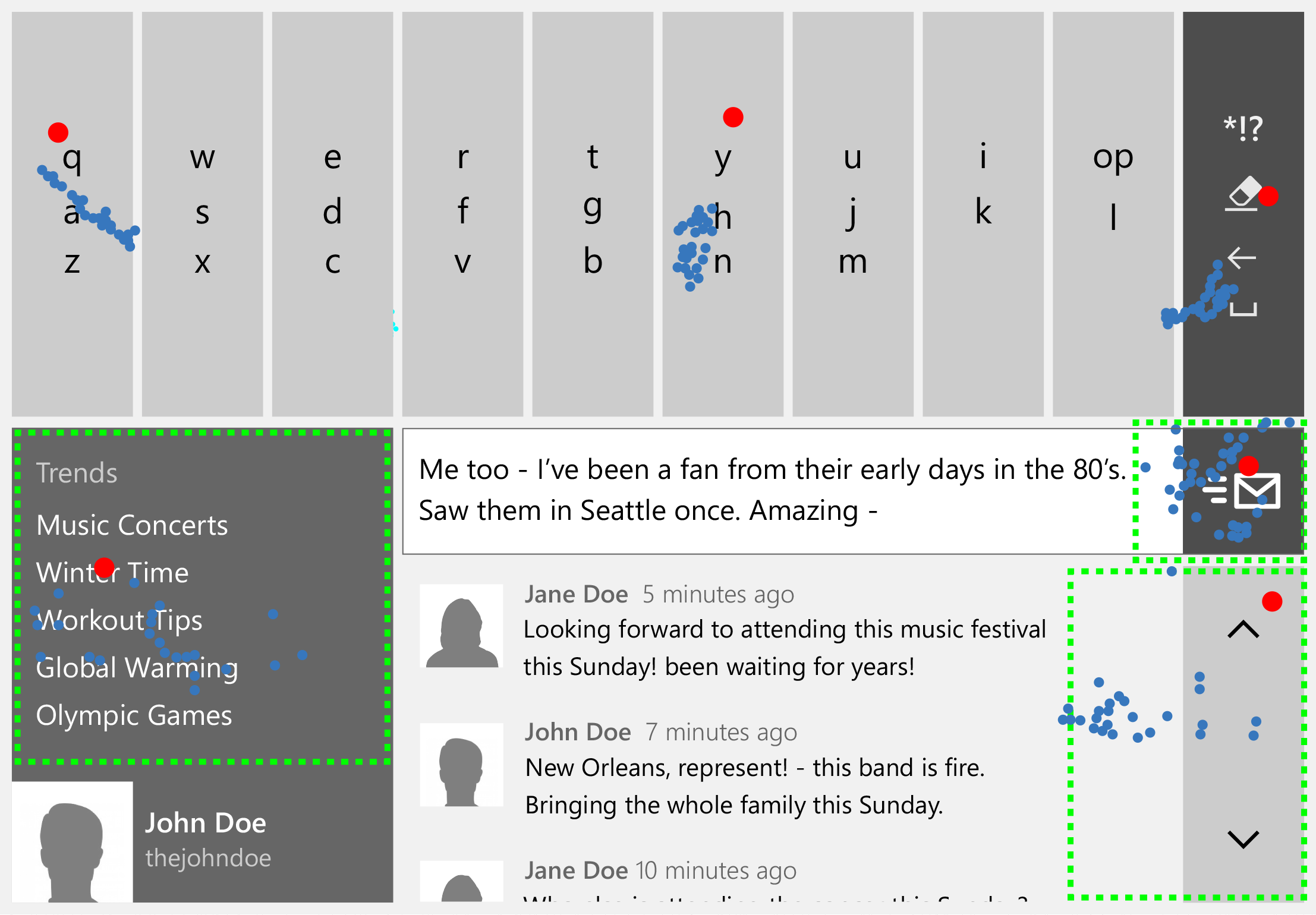Tap the space bar symbol key
The width and height of the screenshot is (1316, 915).
[1243, 309]
